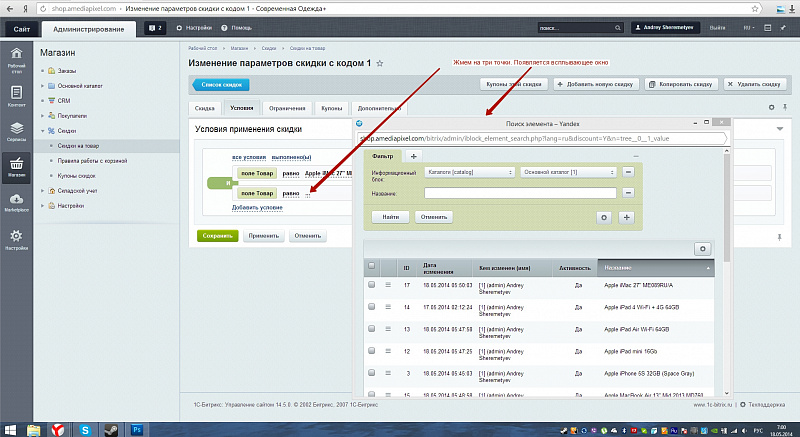Image resolution: width=800 pixels, height=437 pixels.
Task: Check the Apple iPhone 5S row checkbox
Action: pos(371,372)
